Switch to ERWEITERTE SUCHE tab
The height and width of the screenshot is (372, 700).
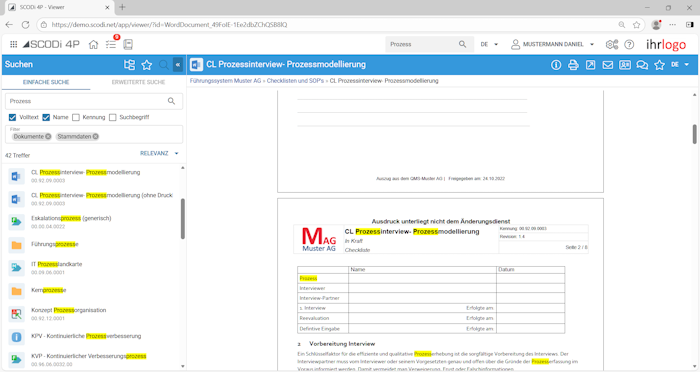pyautogui.click(x=138, y=82)
